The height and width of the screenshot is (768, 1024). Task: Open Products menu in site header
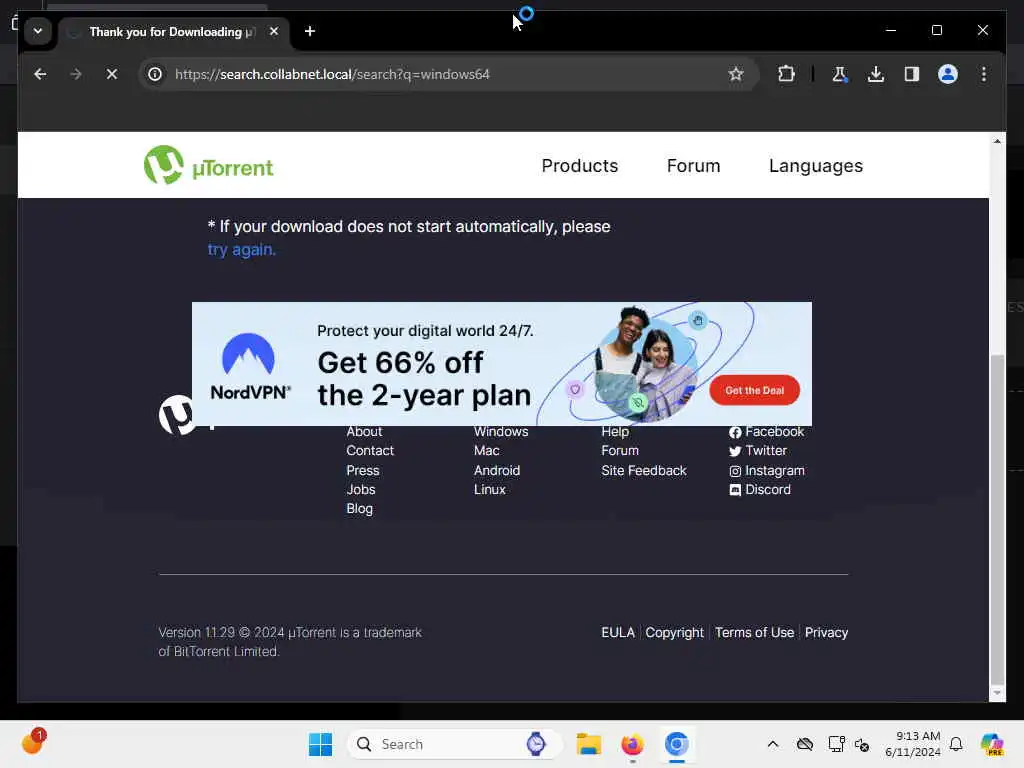(x=579, y=166)
